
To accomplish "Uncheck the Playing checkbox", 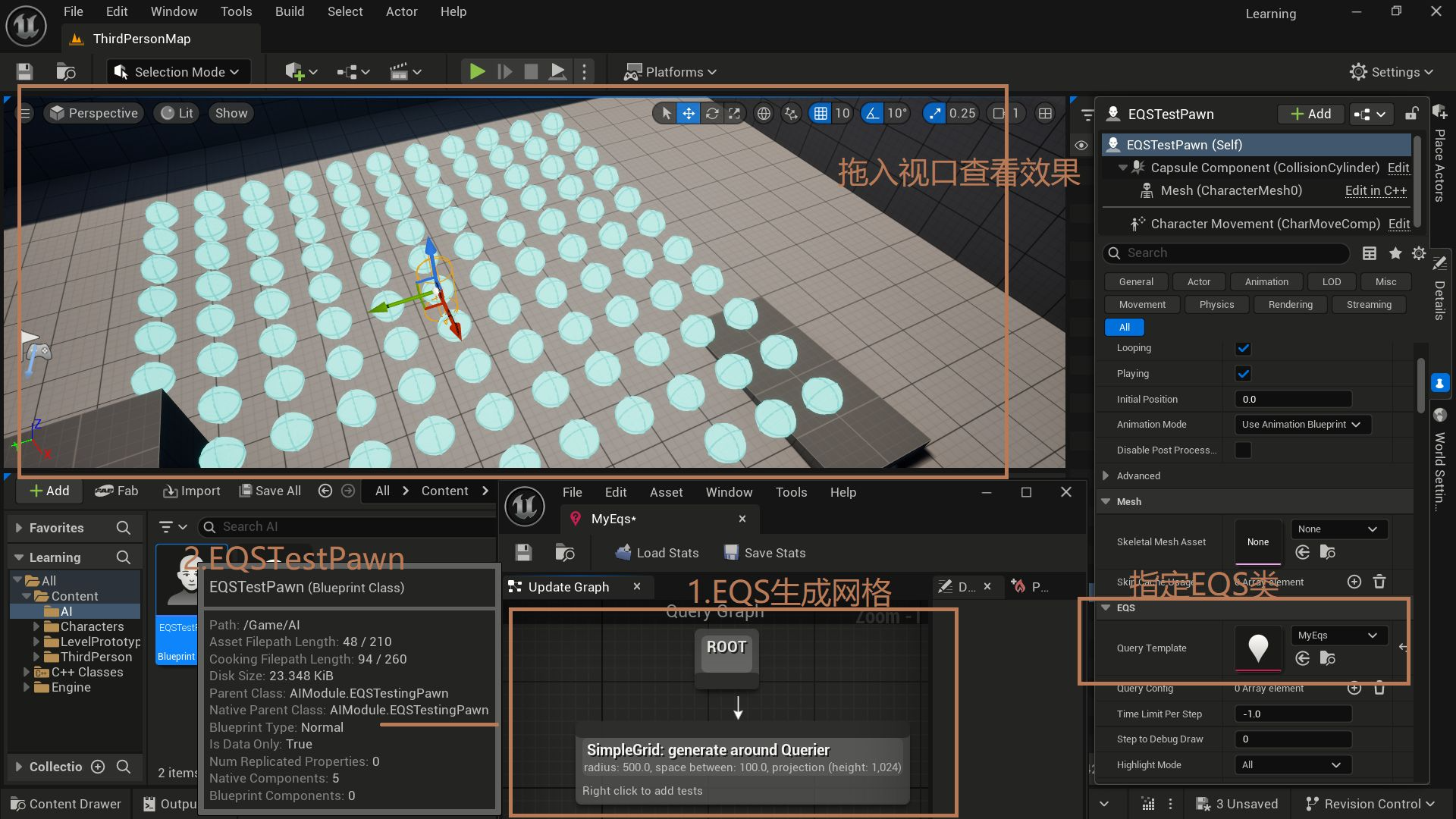I will pyautogui.click(x=1243, y=373).
